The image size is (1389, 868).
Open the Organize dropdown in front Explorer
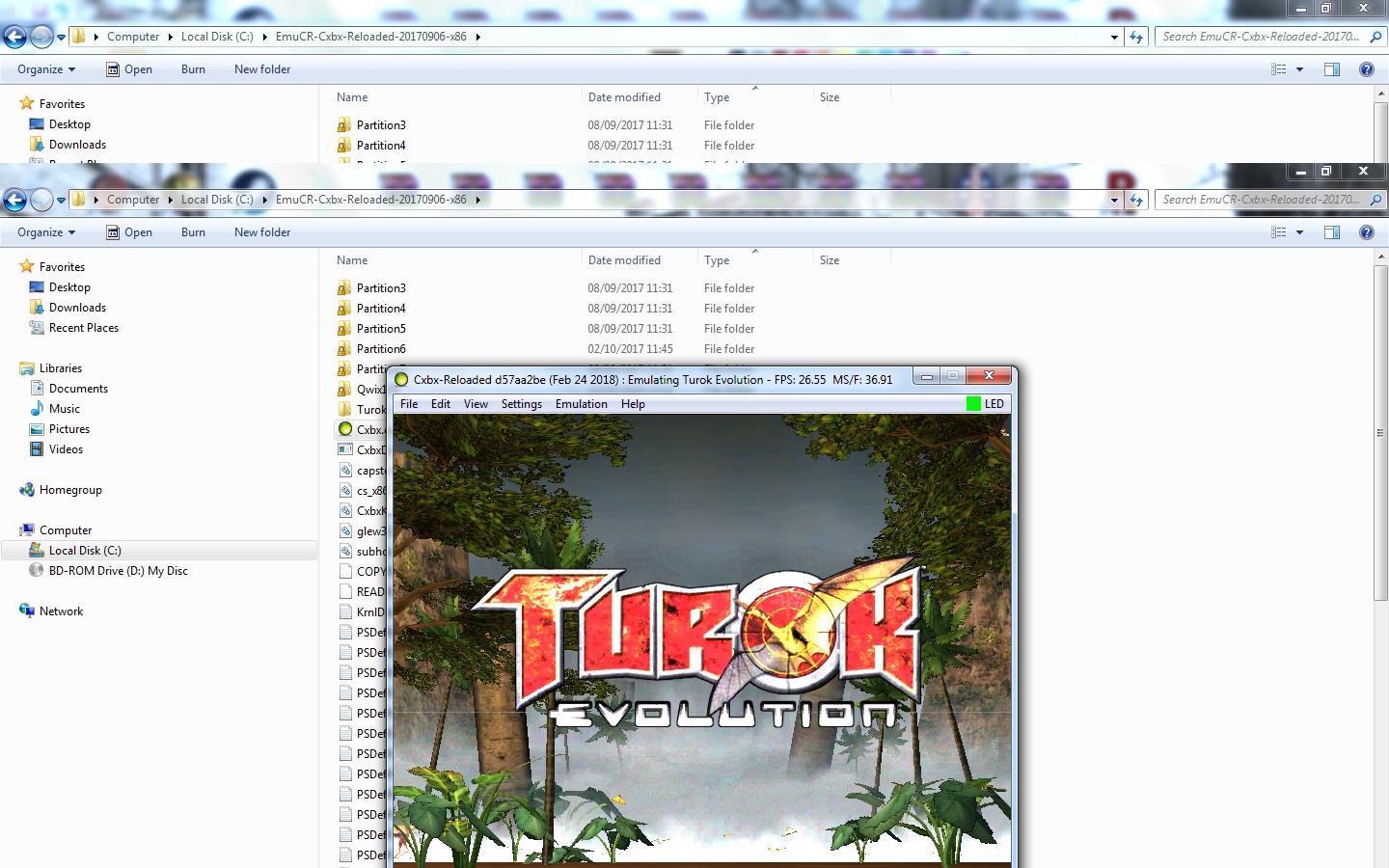pyautogui.click(x=46, y=232)
